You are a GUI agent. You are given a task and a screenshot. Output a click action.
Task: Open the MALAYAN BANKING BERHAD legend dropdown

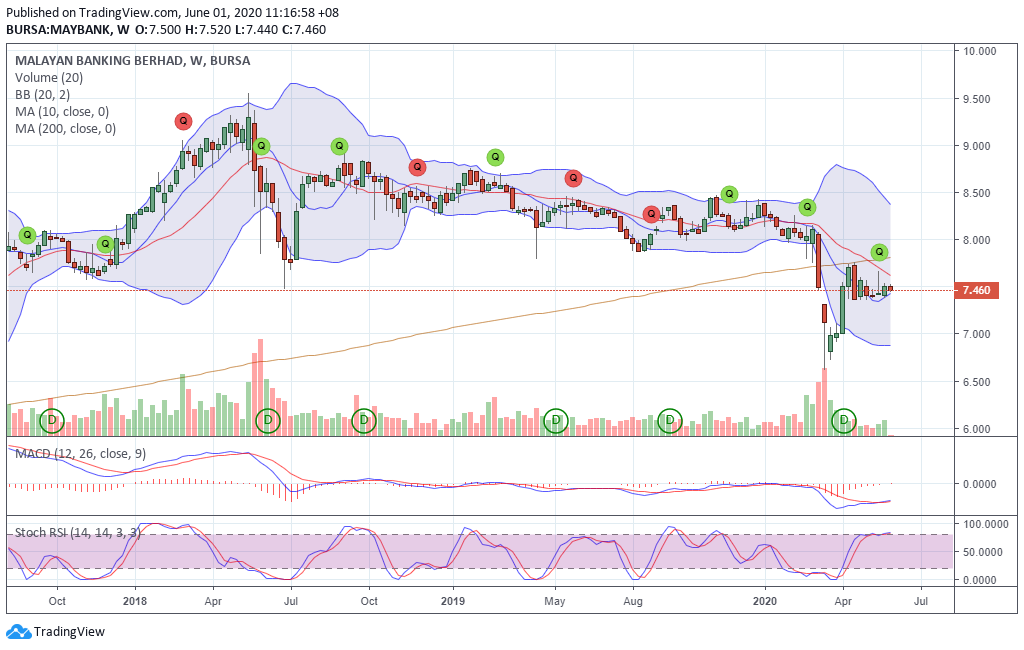click(x=131, y=61)
